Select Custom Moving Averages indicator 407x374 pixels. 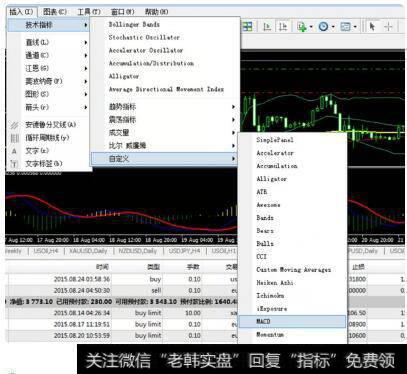click(292, 270)
